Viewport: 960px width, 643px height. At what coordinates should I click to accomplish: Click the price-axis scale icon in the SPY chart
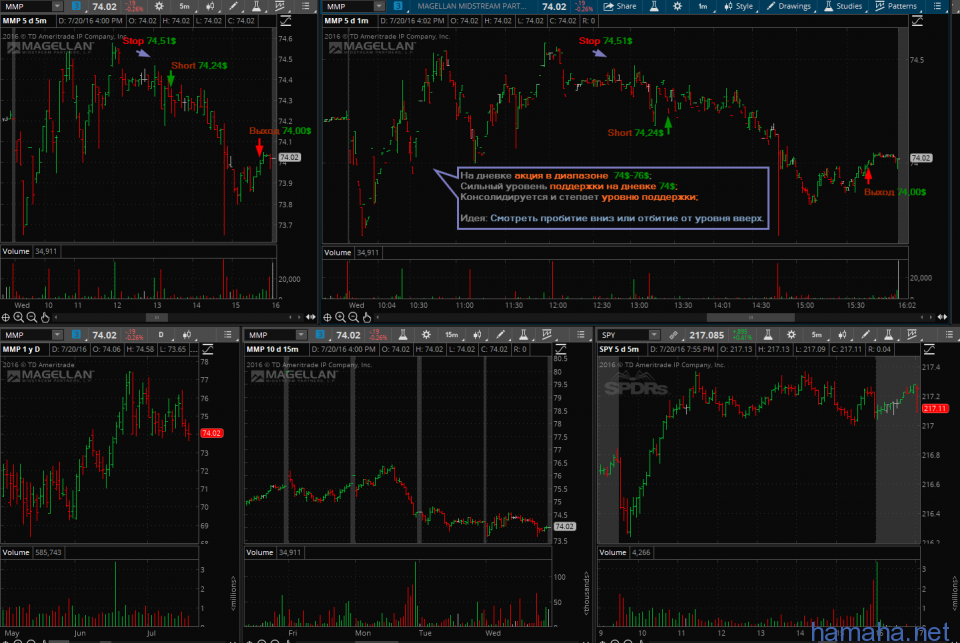click(x=929, y=349)
